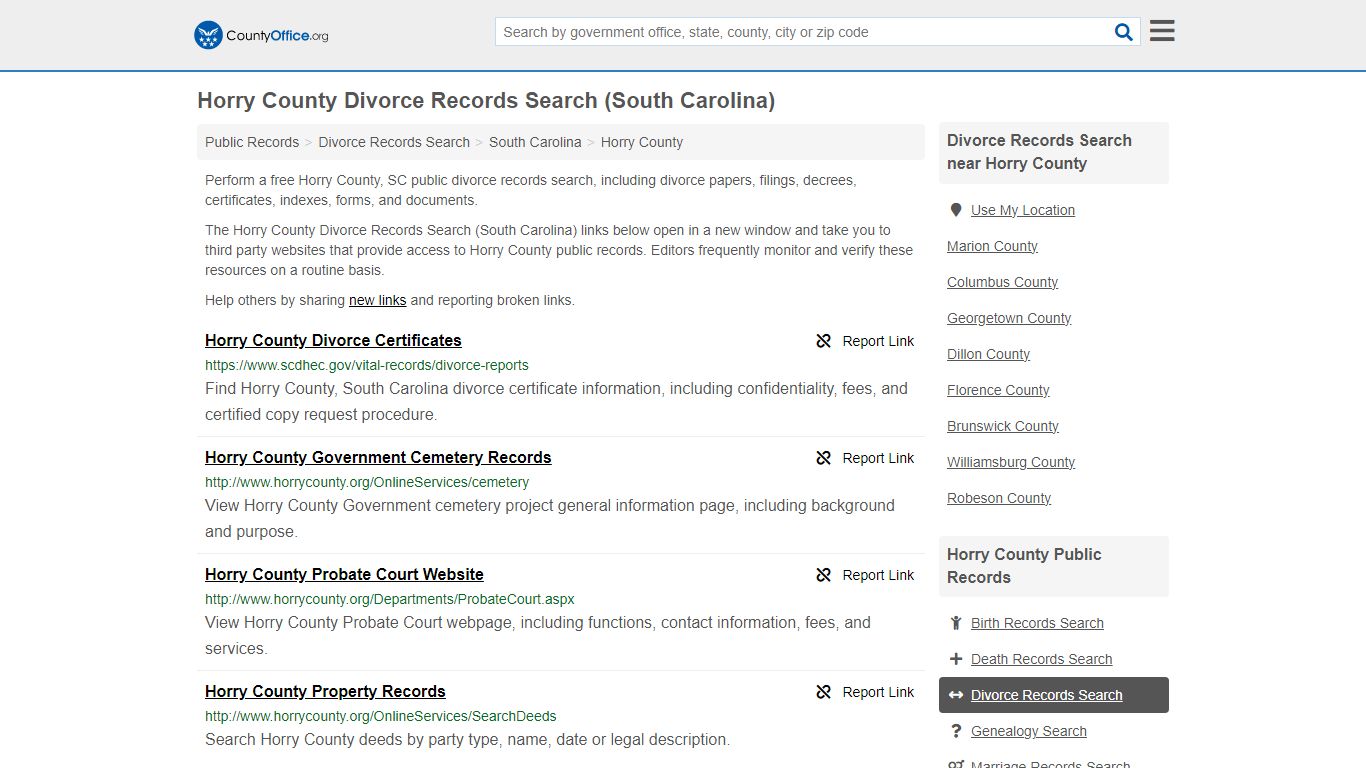The image size is (1366, 768).
Task: Visit the horrycounty.org cemetery URL
Action: 367,482
